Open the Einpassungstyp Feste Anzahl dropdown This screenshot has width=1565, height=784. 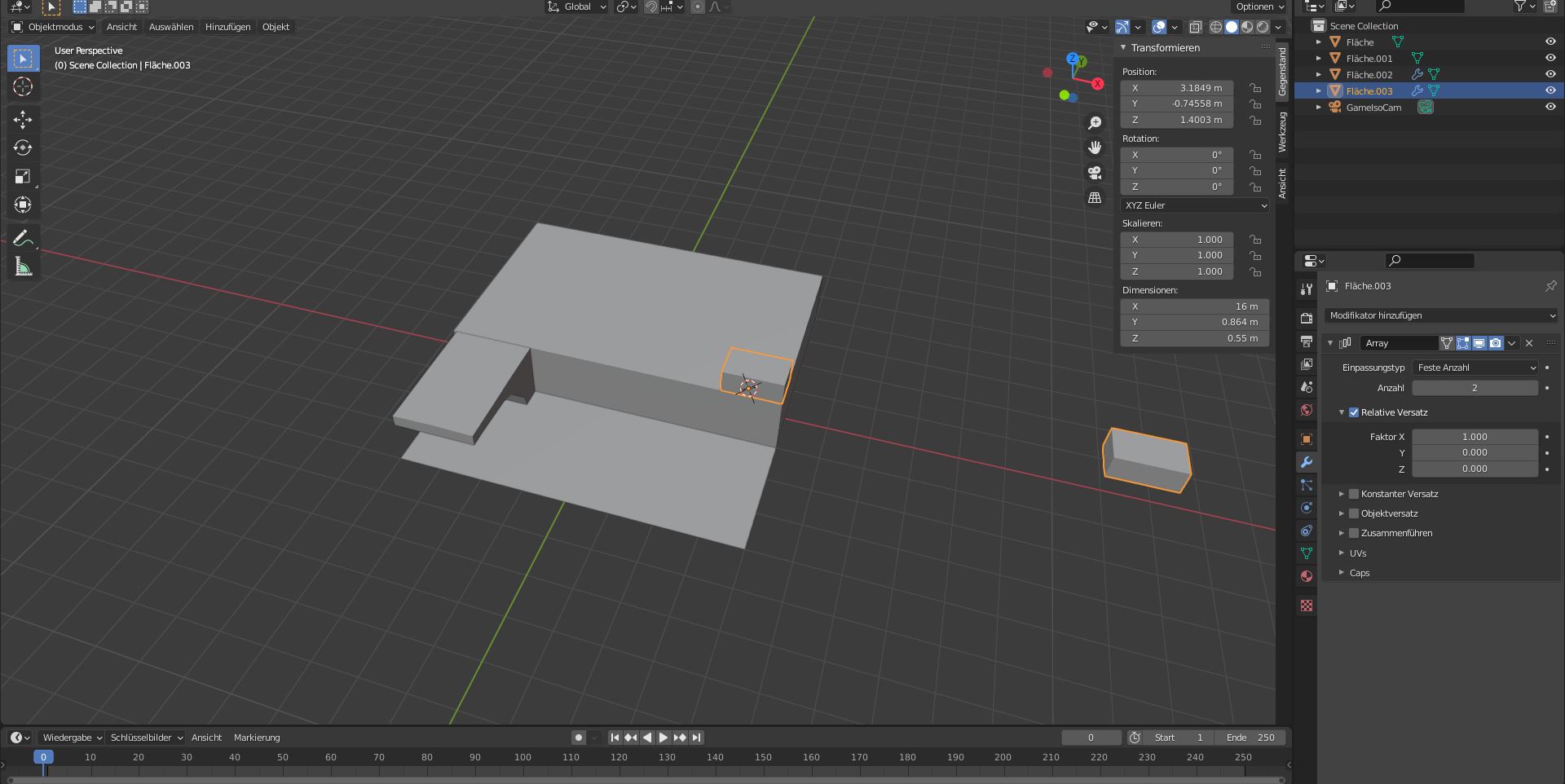point(1475,368)
